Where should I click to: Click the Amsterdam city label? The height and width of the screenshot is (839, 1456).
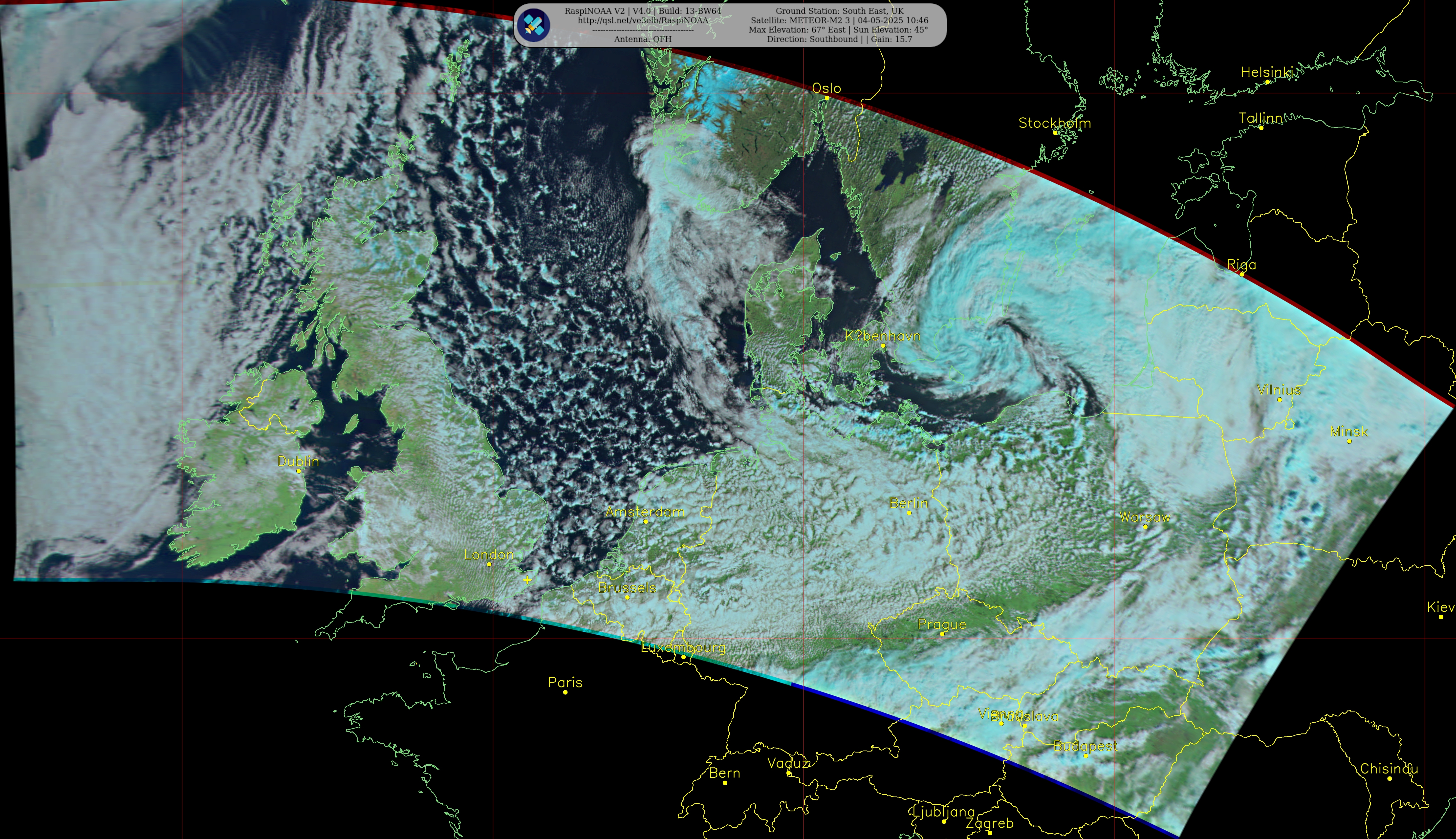(645, 512)
